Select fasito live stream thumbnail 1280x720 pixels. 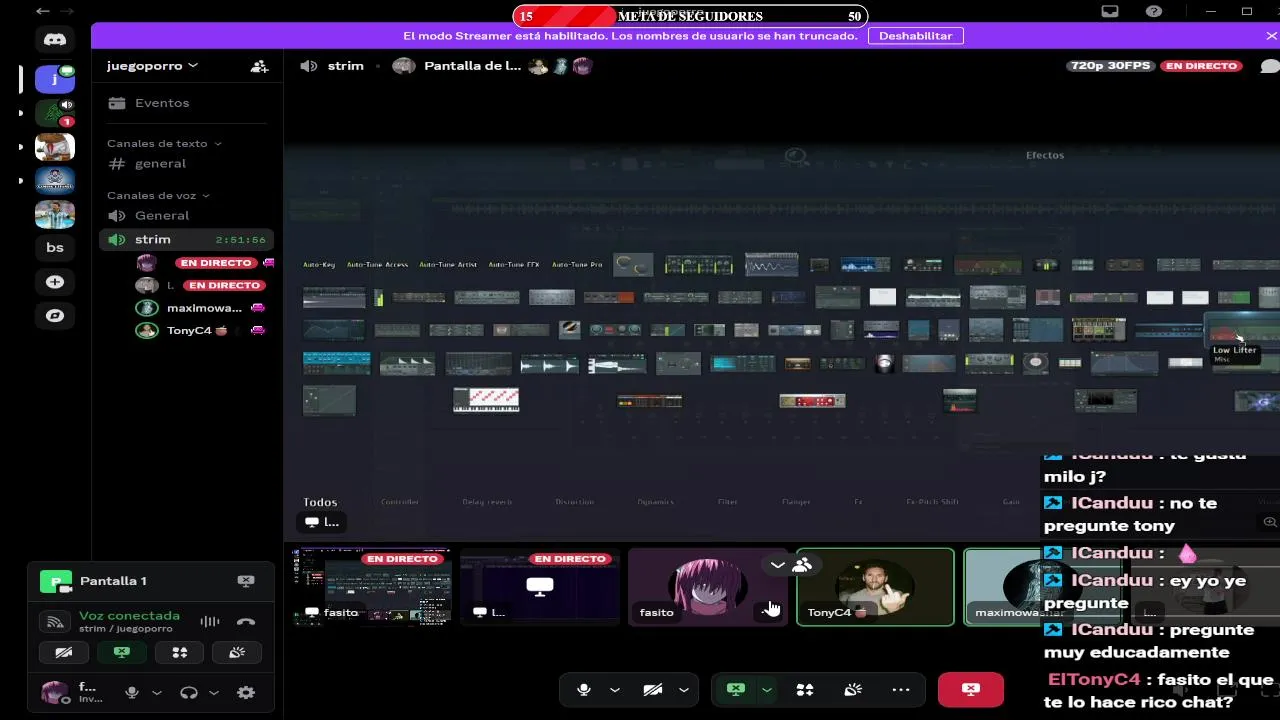click(x=372, y=587)
